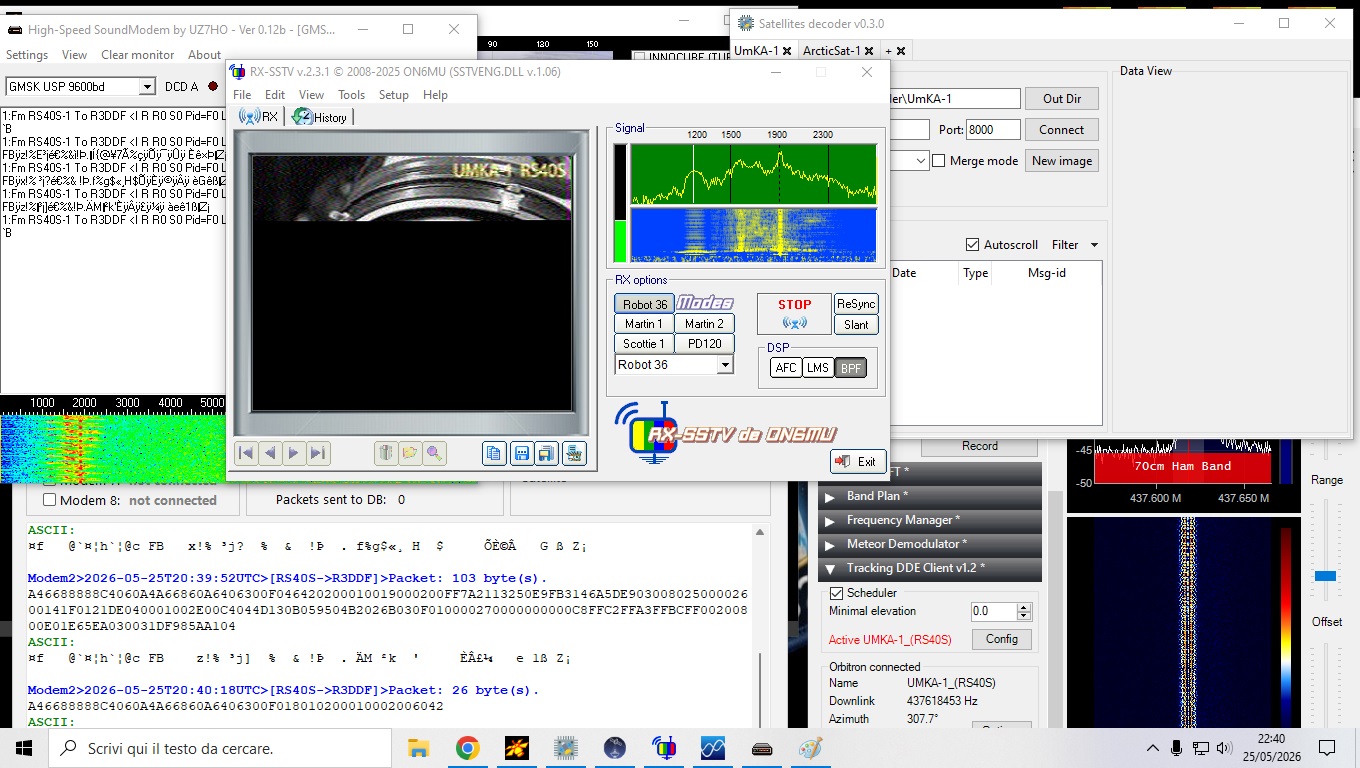Click the DCD A red indicator in SoundModem
The height and width of the screenshot is (768, 1360).
212,87
